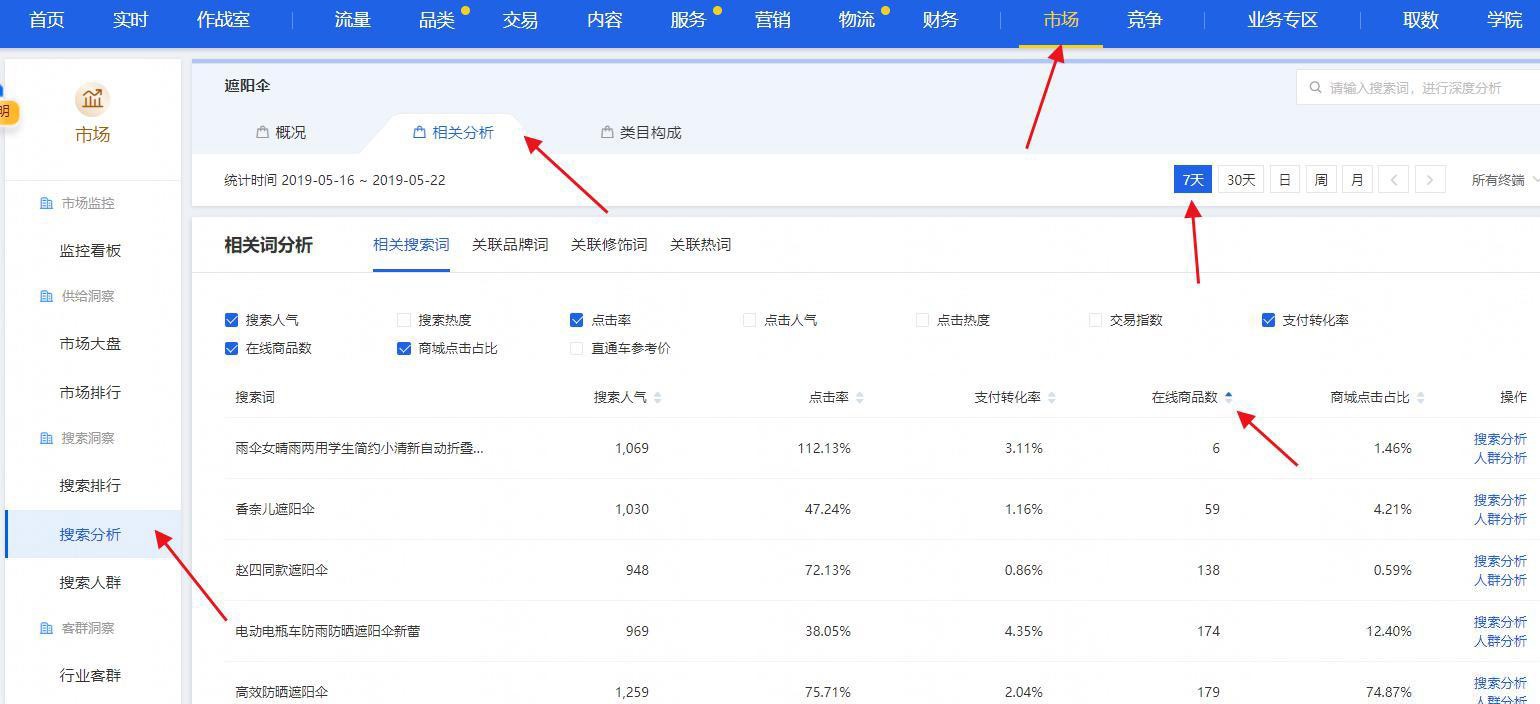This screenshot has width=1540, height=704.
Task: Uncheck the 点击率 checkbox
Action: pos(577,320)
